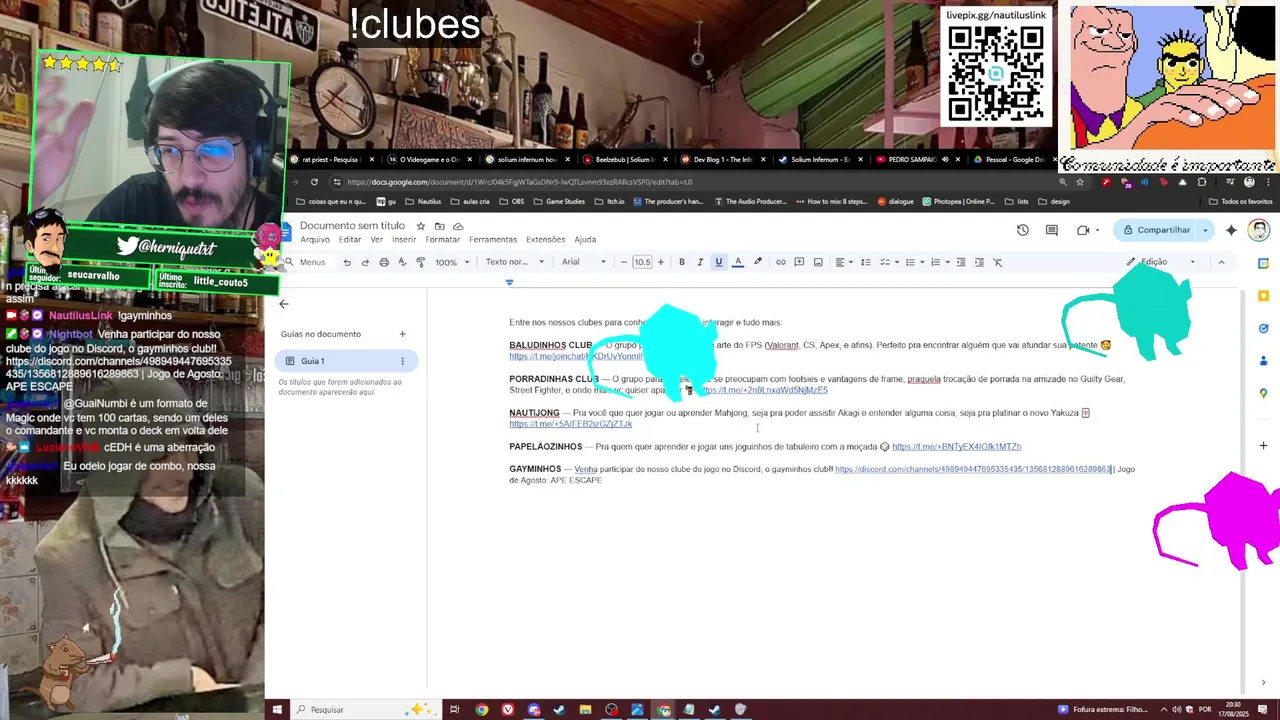Move document using the folder icon

coord(439,226)
